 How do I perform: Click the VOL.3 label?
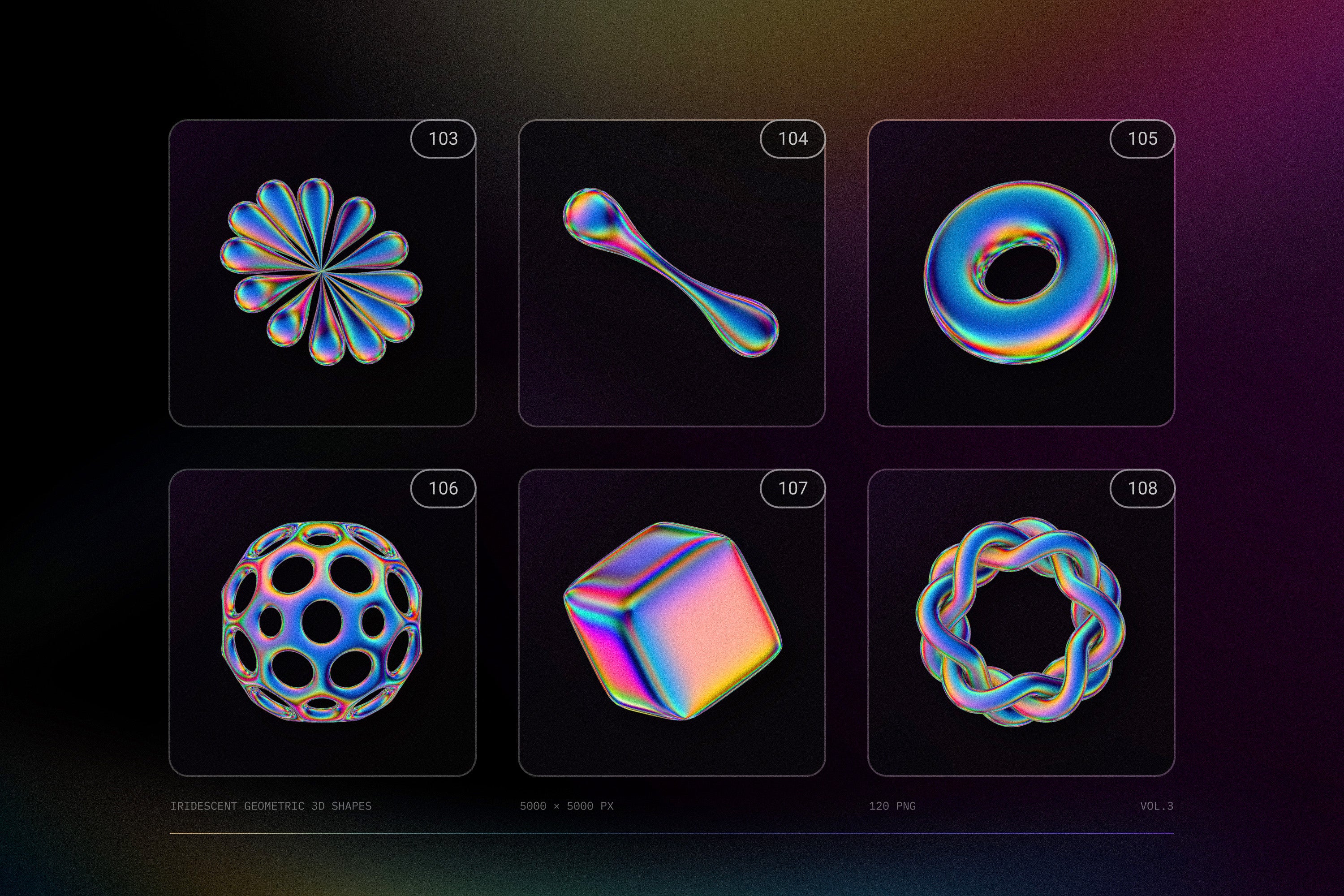point(1157,806)
